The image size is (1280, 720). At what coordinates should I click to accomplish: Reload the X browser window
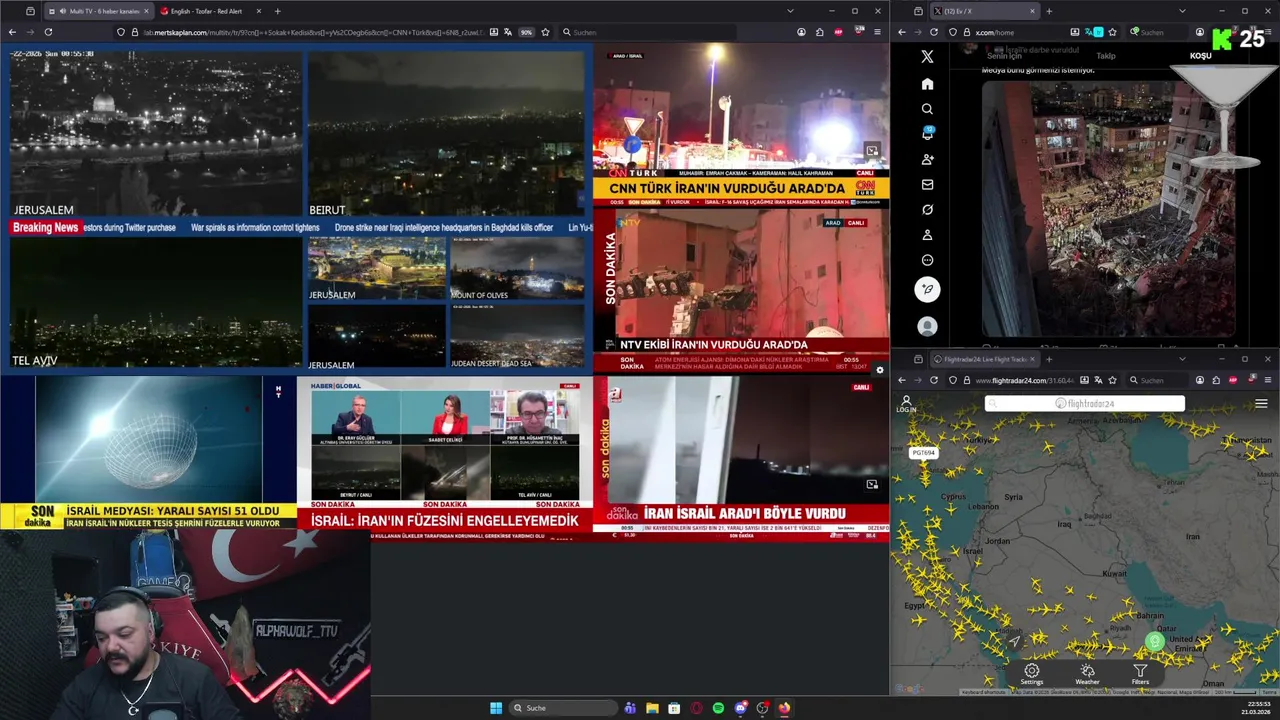coord(934,32)
